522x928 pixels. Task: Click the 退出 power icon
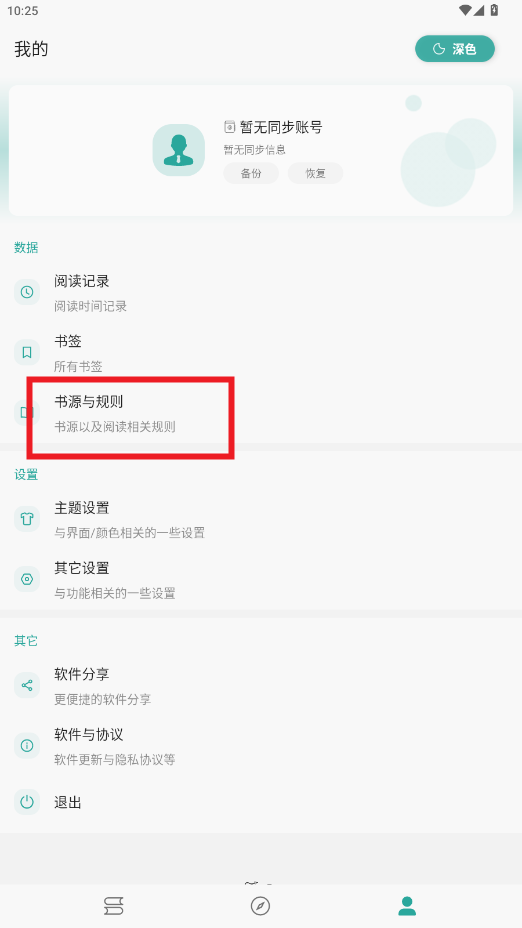point(27,802)
